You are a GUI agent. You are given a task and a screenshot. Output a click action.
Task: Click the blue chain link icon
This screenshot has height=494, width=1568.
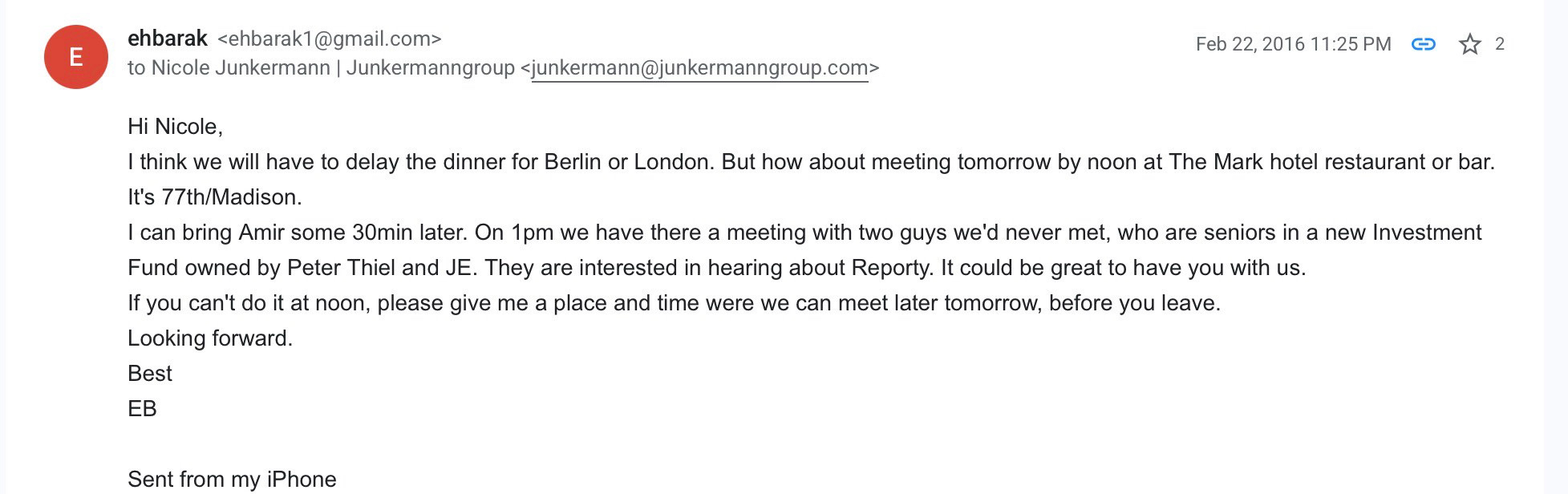[x=1423, y=44]
